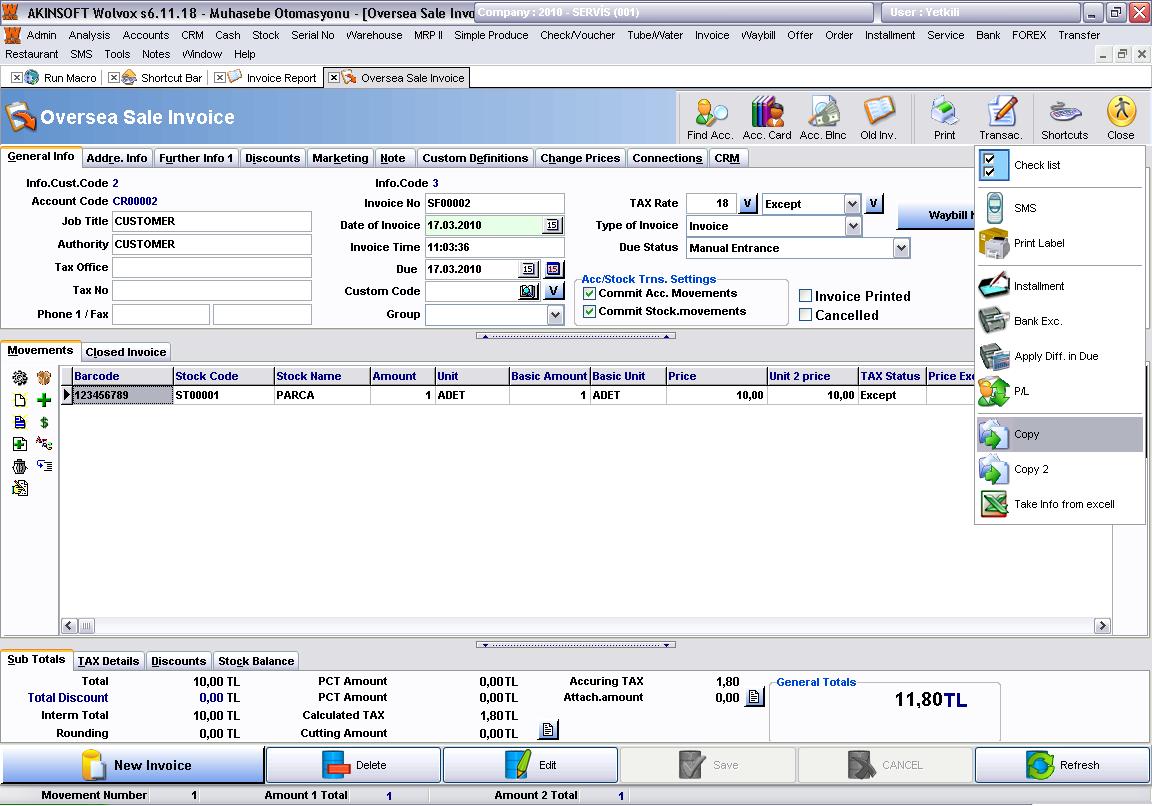Show account balance via Acc. Blnc icon
This screenshot has width=1152, height=806.
[x=823, y=118]
